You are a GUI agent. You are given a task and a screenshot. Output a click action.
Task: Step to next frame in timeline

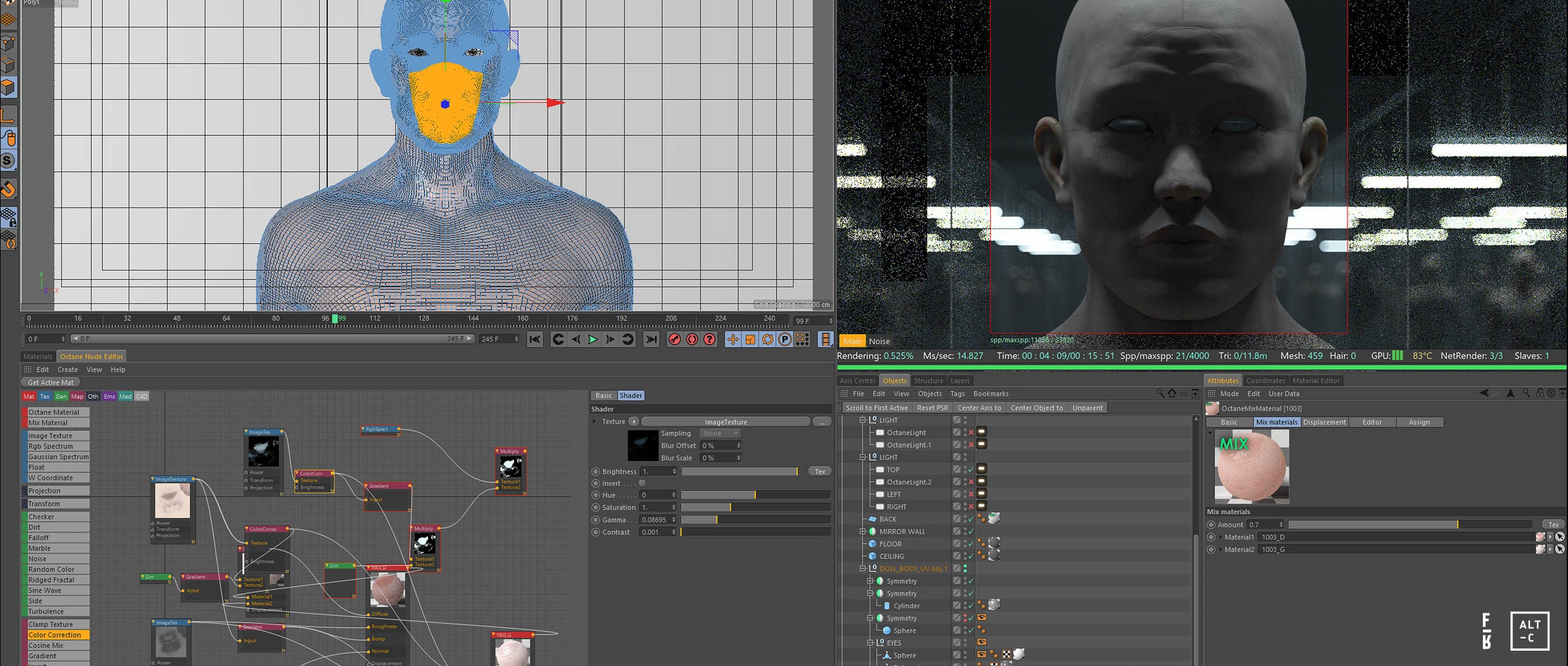tap(610, 339)
